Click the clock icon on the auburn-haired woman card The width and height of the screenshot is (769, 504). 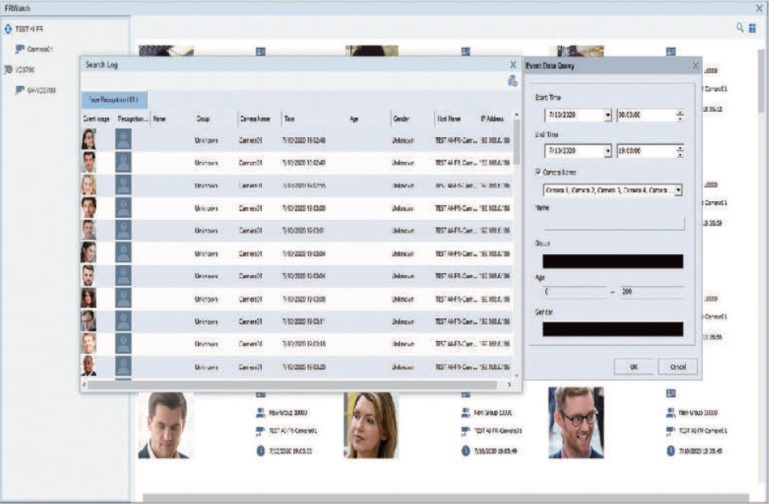click(x=465, y=451)
